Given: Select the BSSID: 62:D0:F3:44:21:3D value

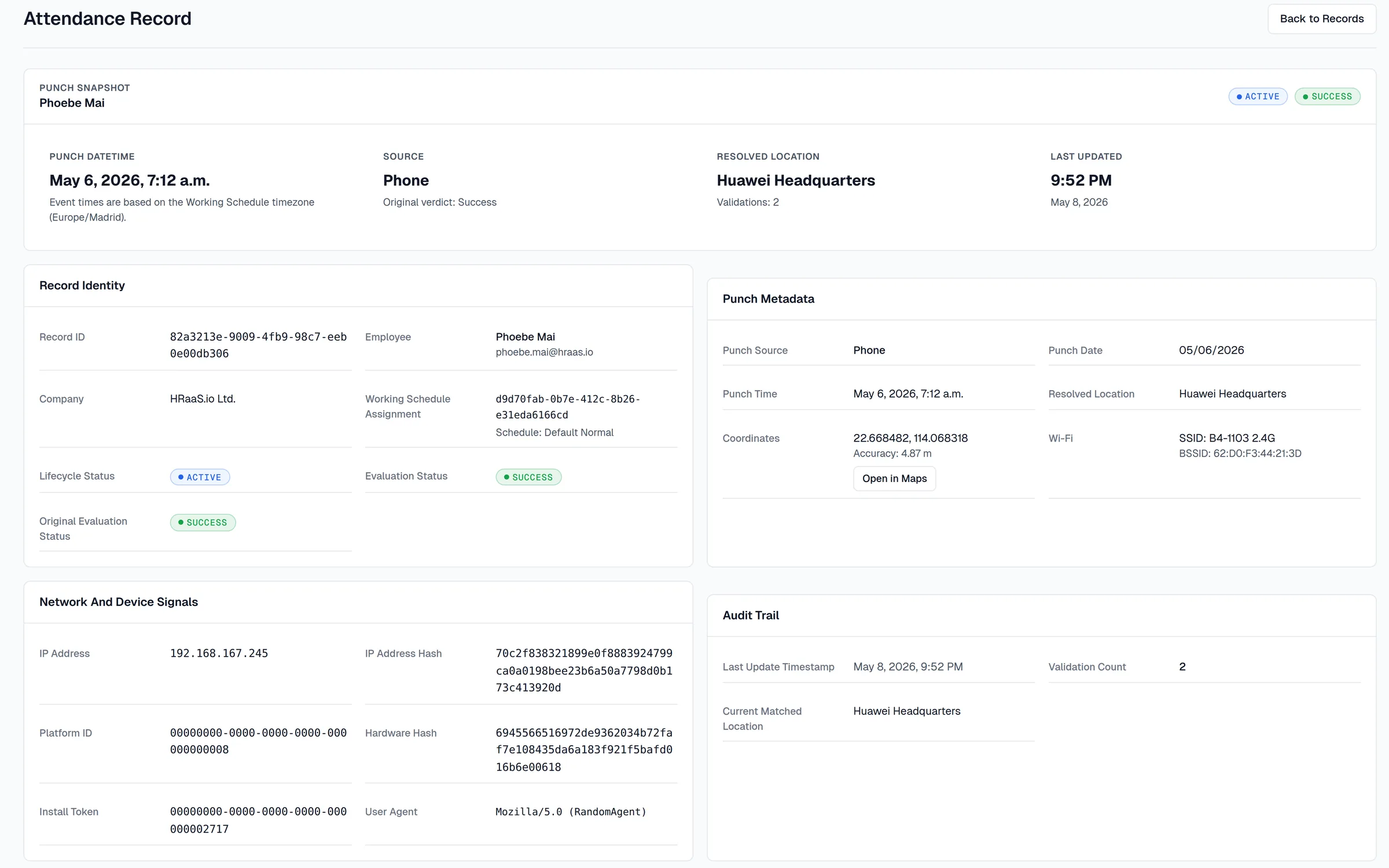Looking at the screenshot, I should click(1240, 454).
